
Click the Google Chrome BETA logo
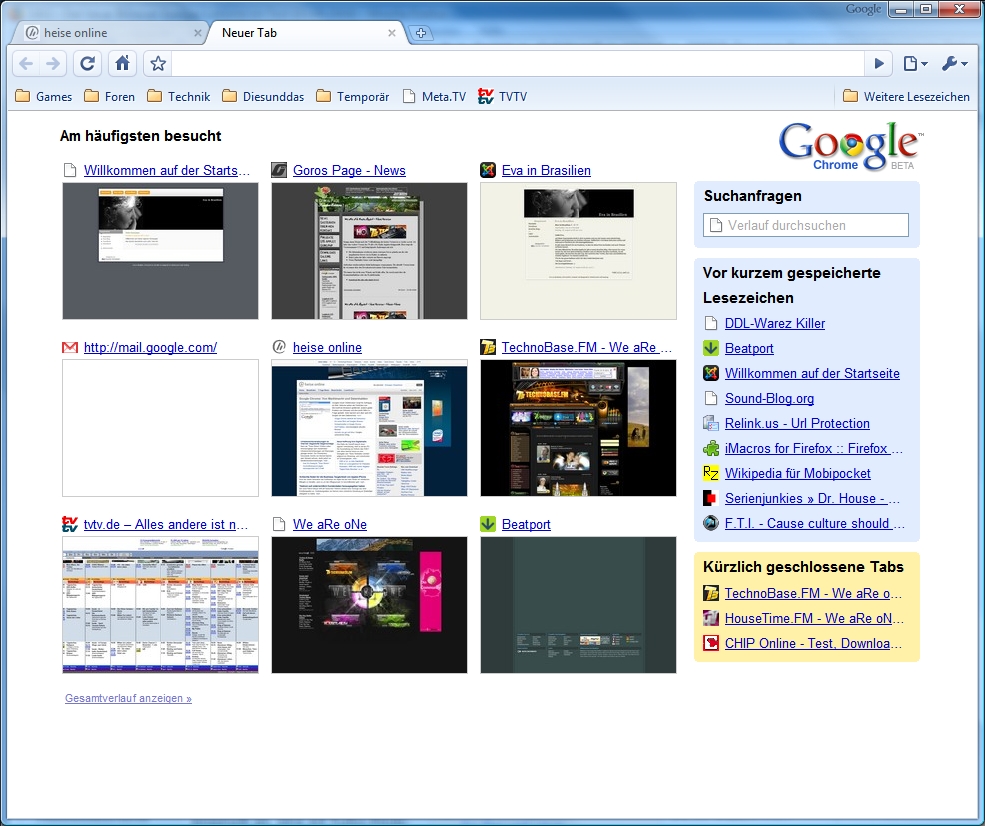click(x=850, y=146)
